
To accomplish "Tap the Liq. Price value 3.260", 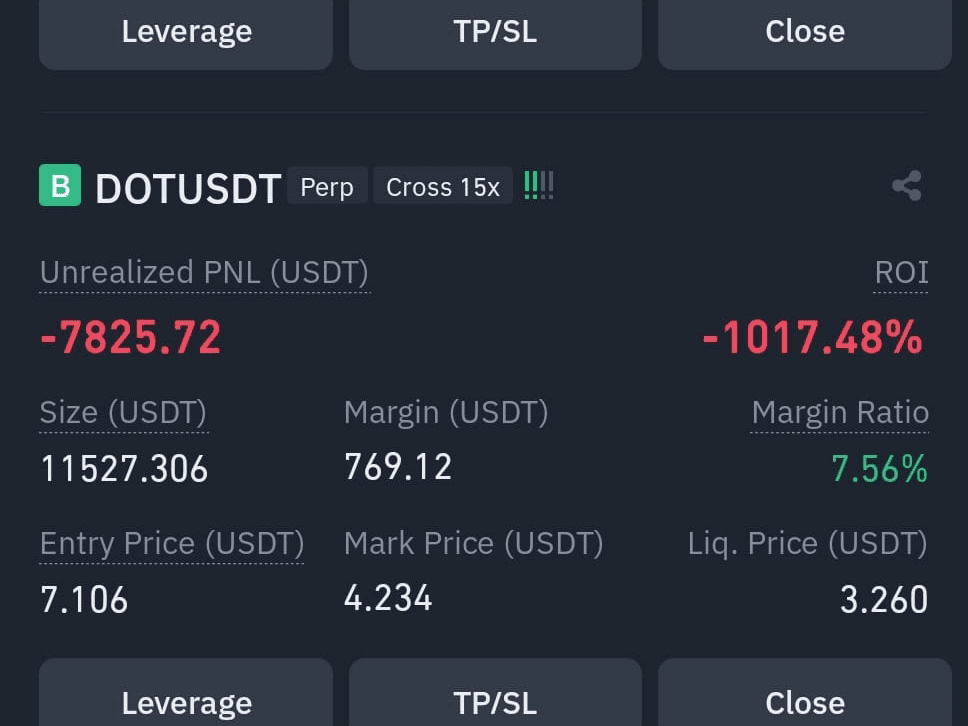I will click(883, 599).
